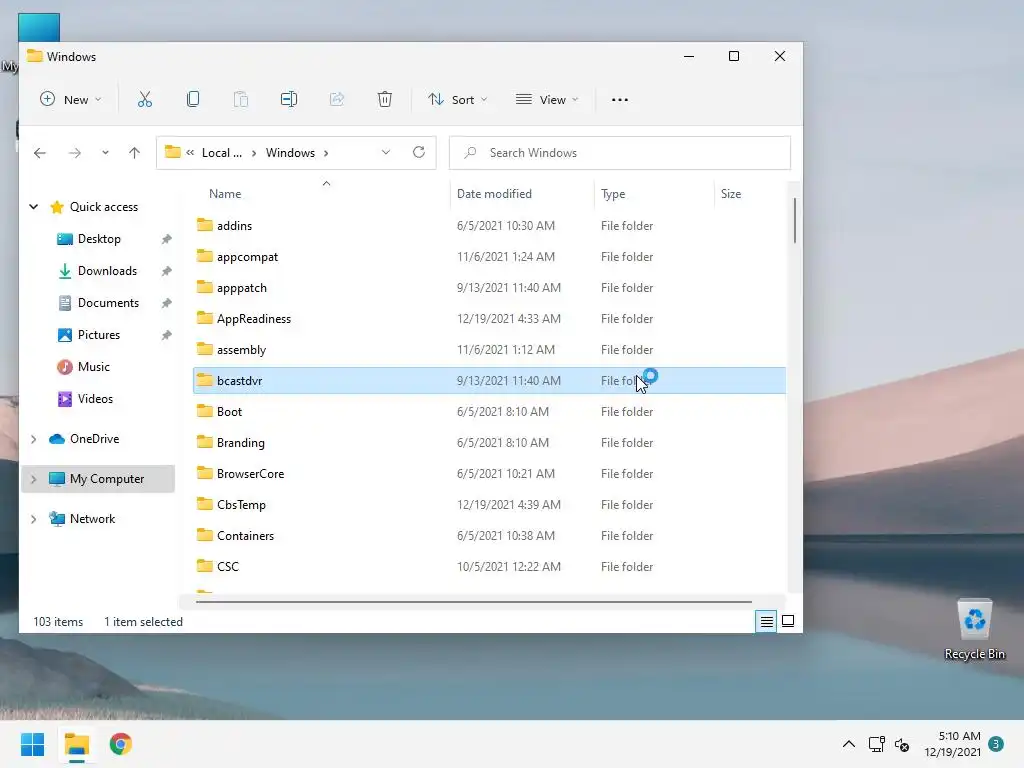This screenshot has width=1024, height=768.
Task: Click Local breadcrumb in address bar
Action: [221, 153]
